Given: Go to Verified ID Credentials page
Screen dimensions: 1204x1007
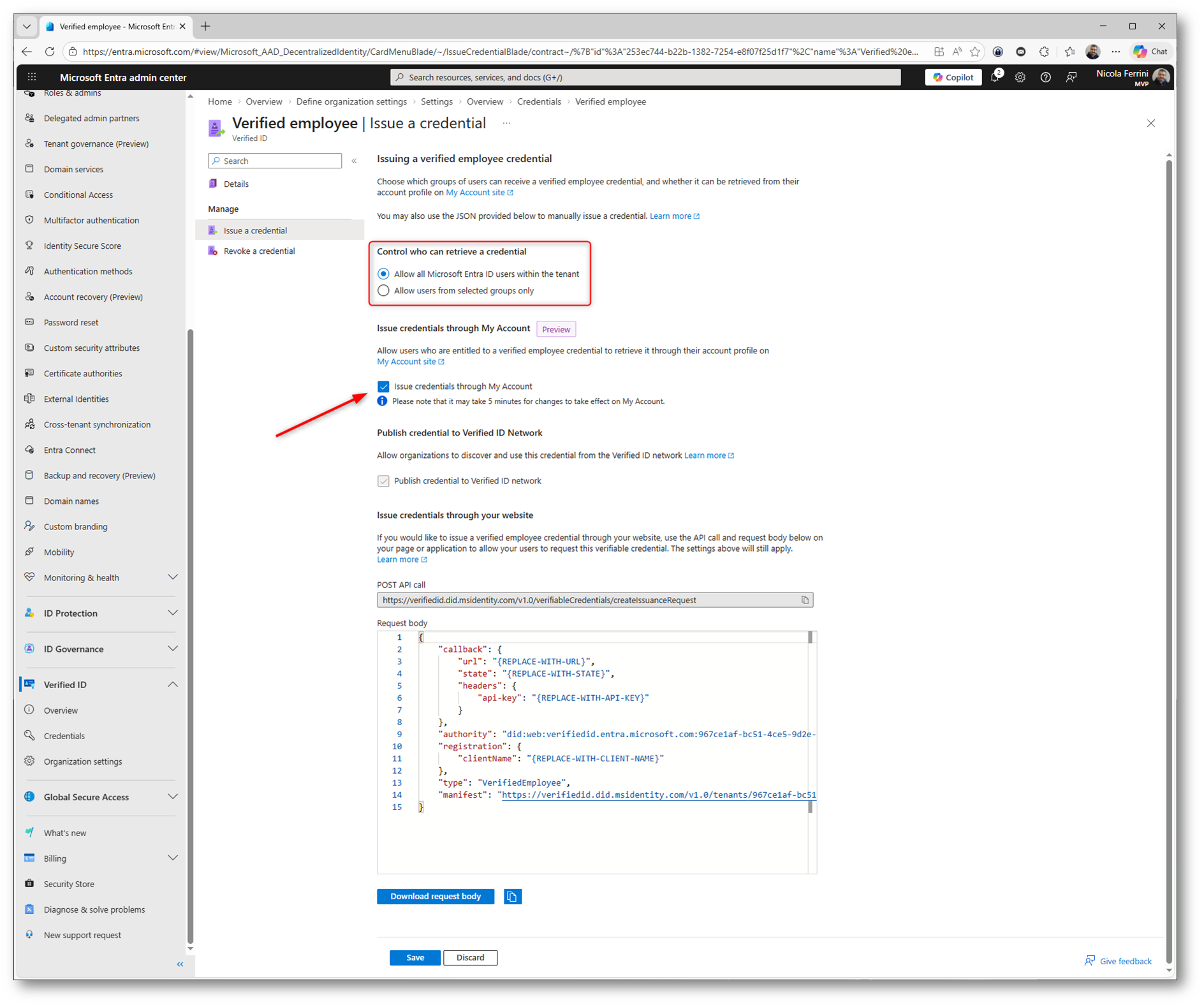Looking at the screenshot, I should click(x=64, y=735).
